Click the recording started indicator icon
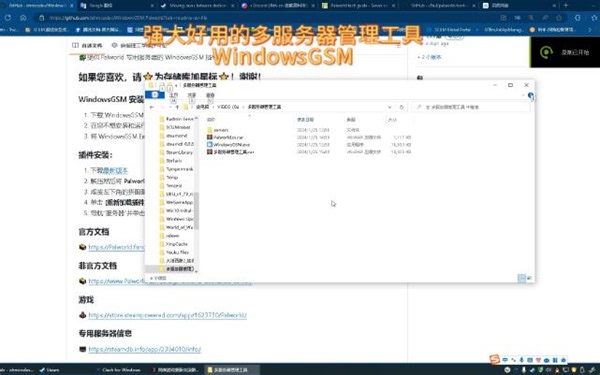Screen dimensions: 600x375 coord(546,52)
